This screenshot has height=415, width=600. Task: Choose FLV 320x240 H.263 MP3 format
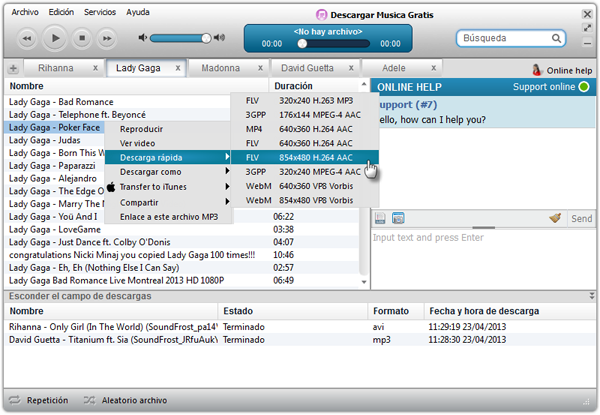point(305,101)
